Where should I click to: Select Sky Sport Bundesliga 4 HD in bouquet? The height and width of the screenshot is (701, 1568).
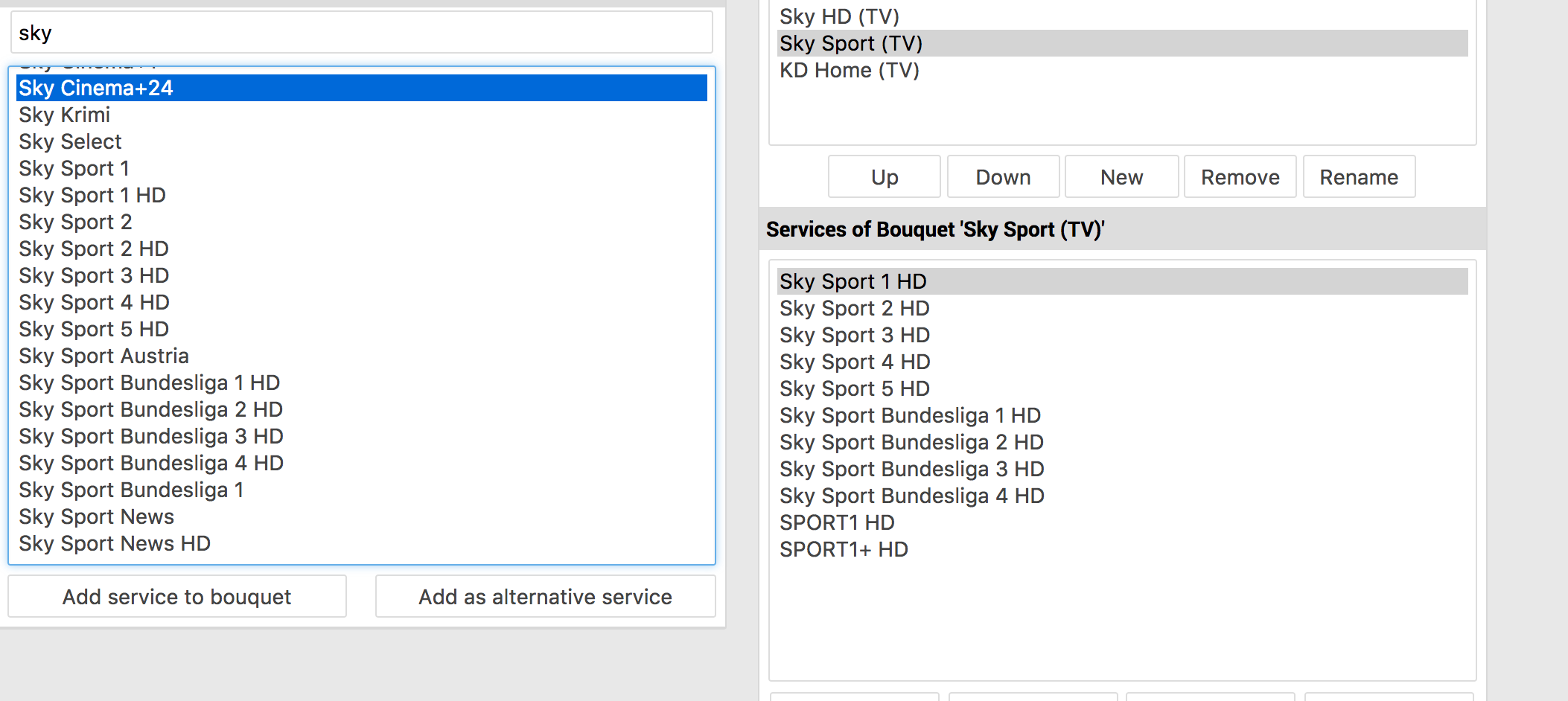(x=911, y=496)
